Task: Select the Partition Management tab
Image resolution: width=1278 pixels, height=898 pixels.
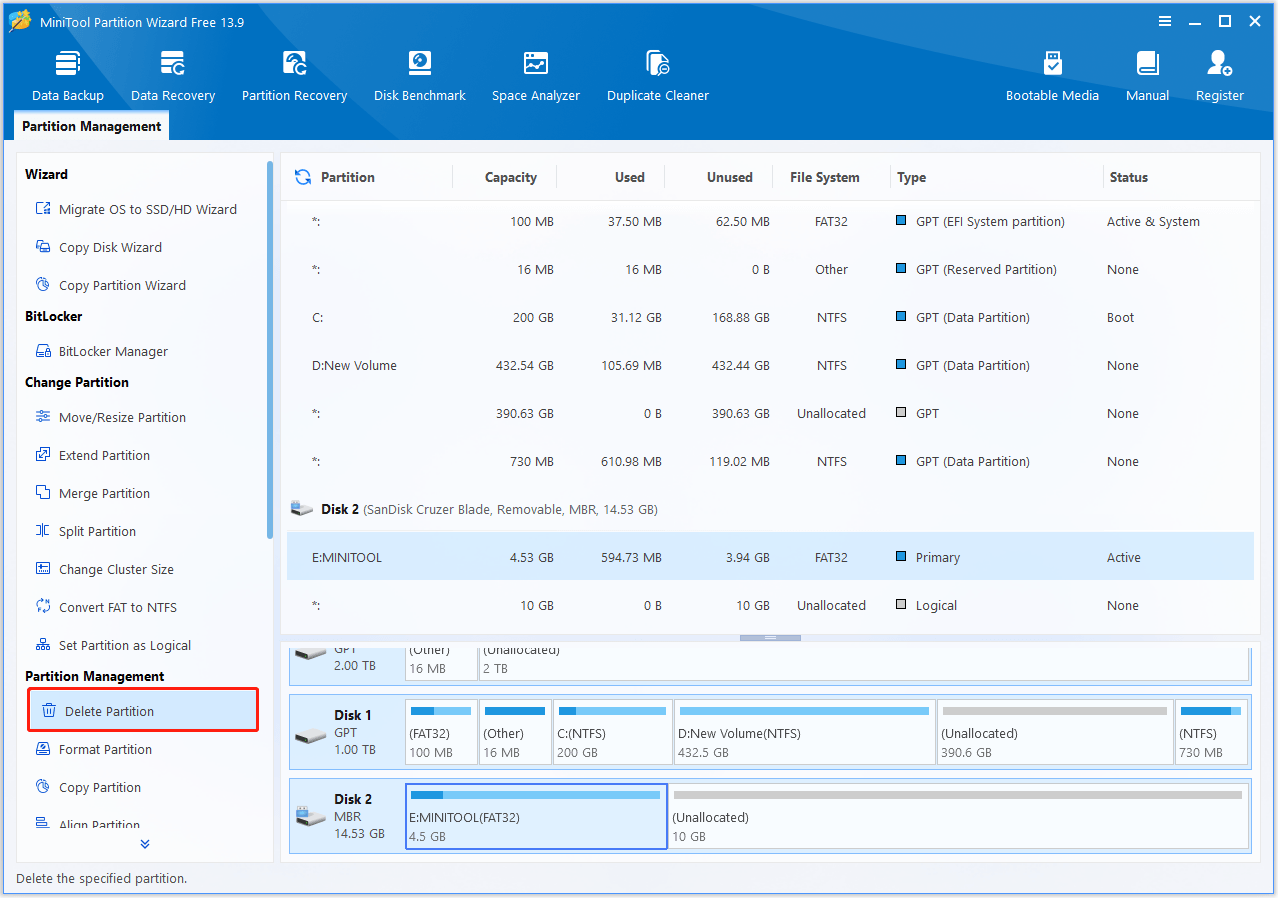Action: [91, 126]
